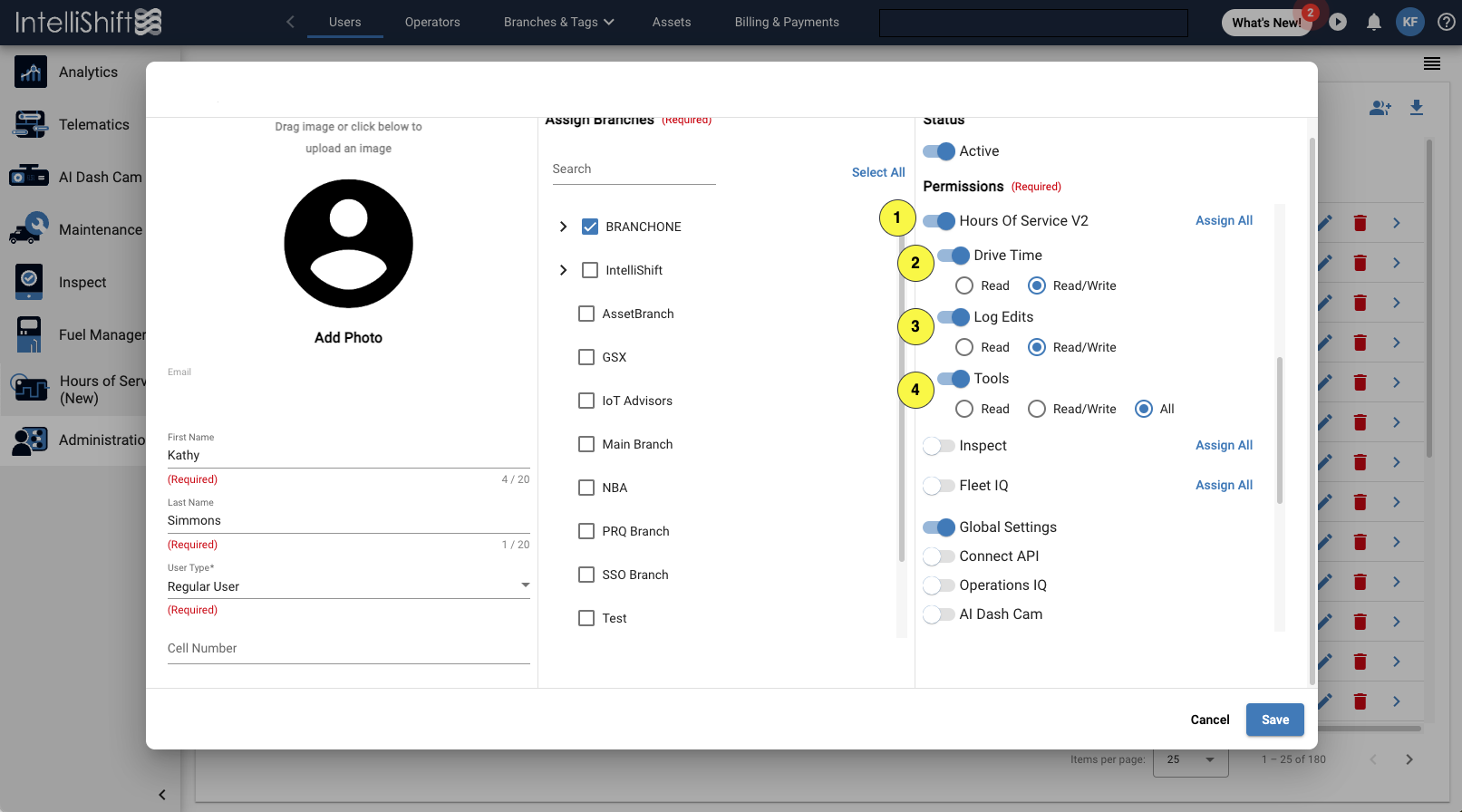Open the hamburger list menu icon
Viewport: 1462px width, 812px height.
pos(1432,63)
